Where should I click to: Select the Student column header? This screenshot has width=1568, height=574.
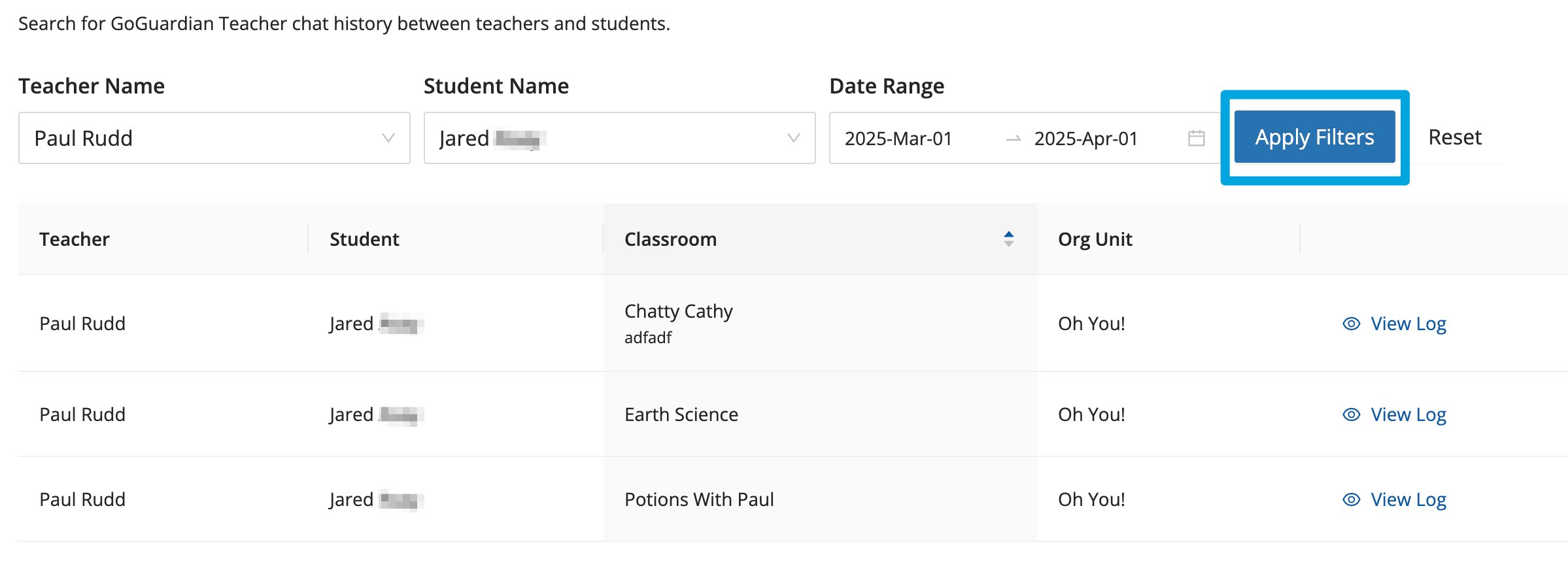(364, 239)
